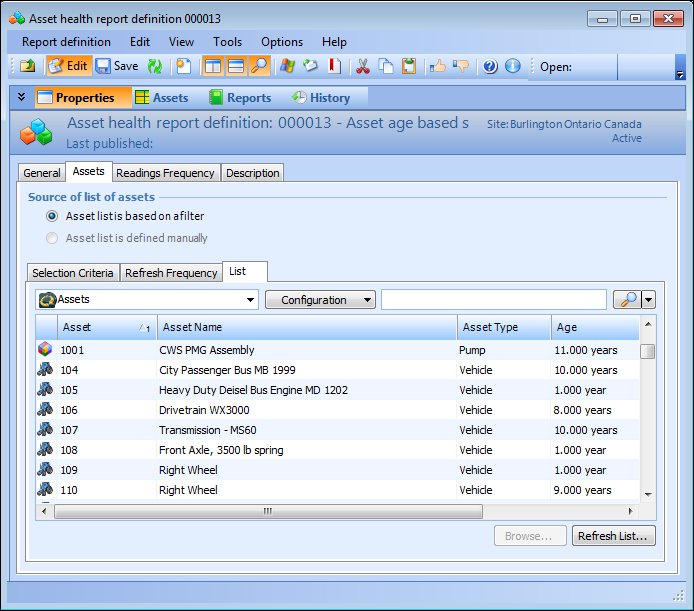Select 'Asset list is based on a filter'
Viewport: 694px width, 611px height.
(x=52, y=216)
